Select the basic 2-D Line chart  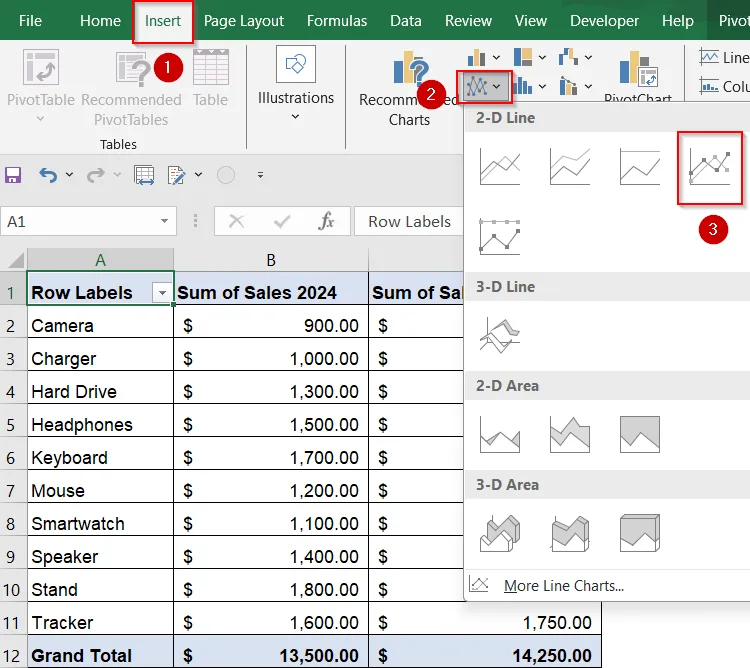500,166
